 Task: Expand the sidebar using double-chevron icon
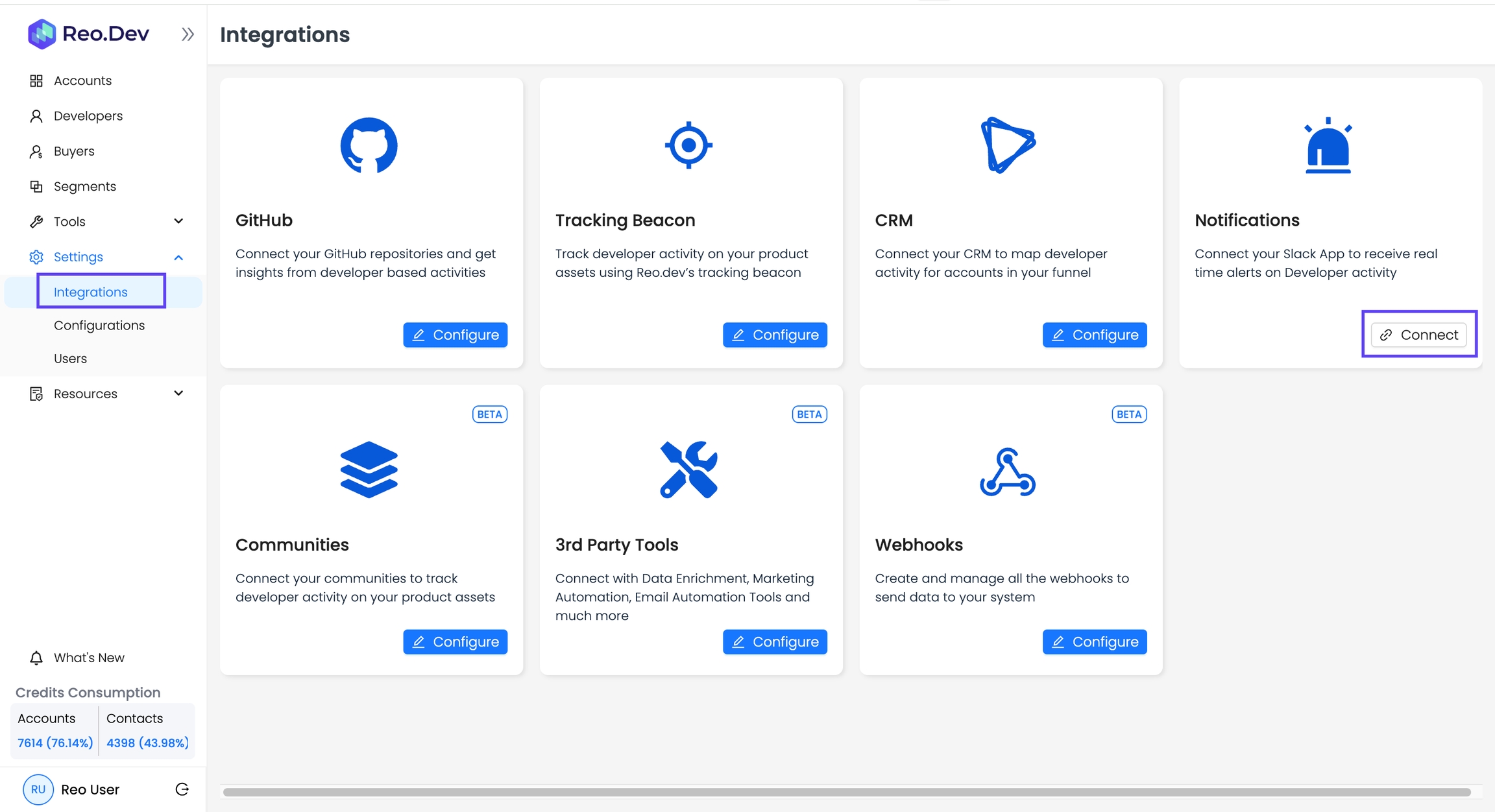pos(188,34)
